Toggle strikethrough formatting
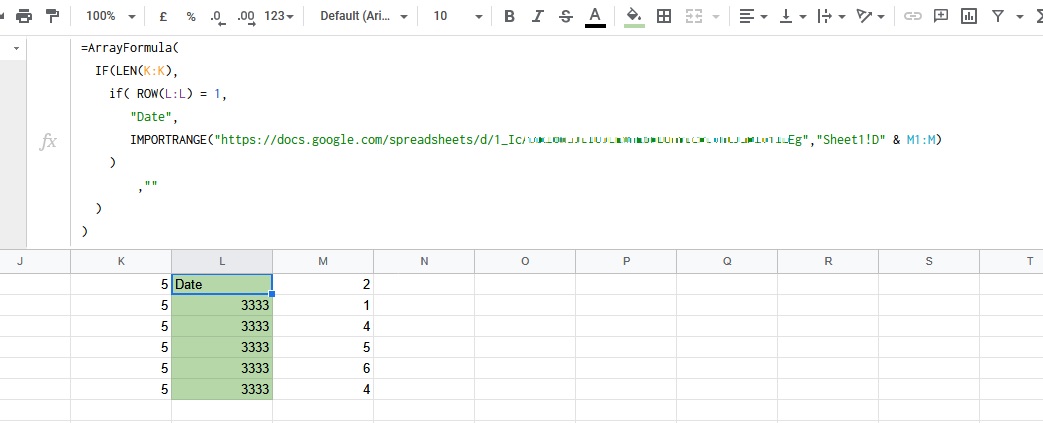The width and height of the screenshot is (1043, 423). point(565,17)
